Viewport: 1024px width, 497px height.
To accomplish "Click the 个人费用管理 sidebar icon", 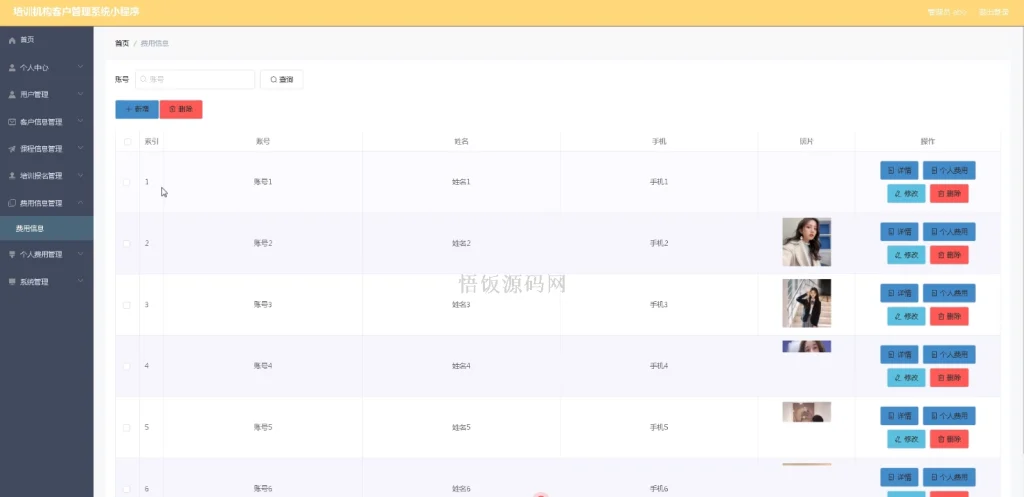I will pos(12,254).
